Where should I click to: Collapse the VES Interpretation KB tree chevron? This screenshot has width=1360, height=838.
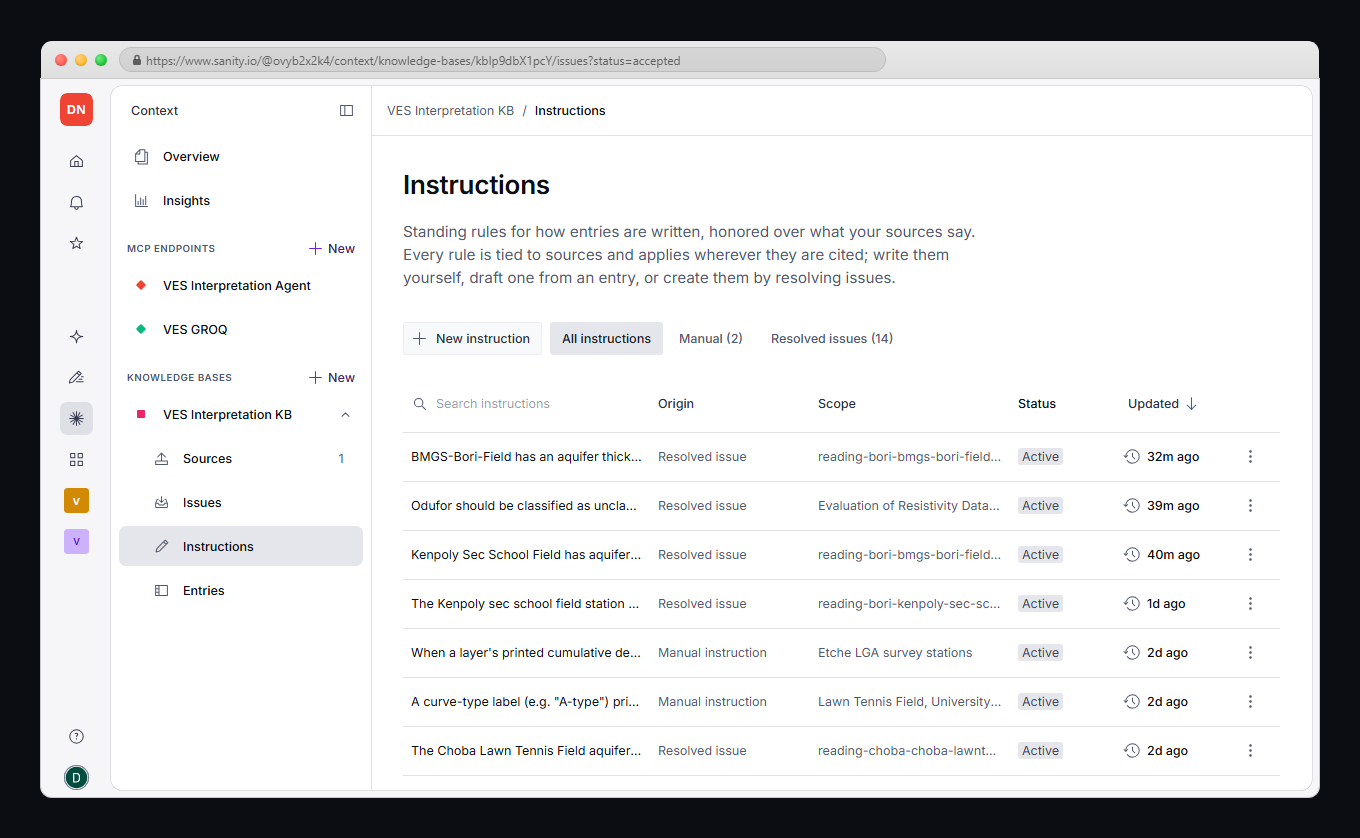click(x=346, y=415)
